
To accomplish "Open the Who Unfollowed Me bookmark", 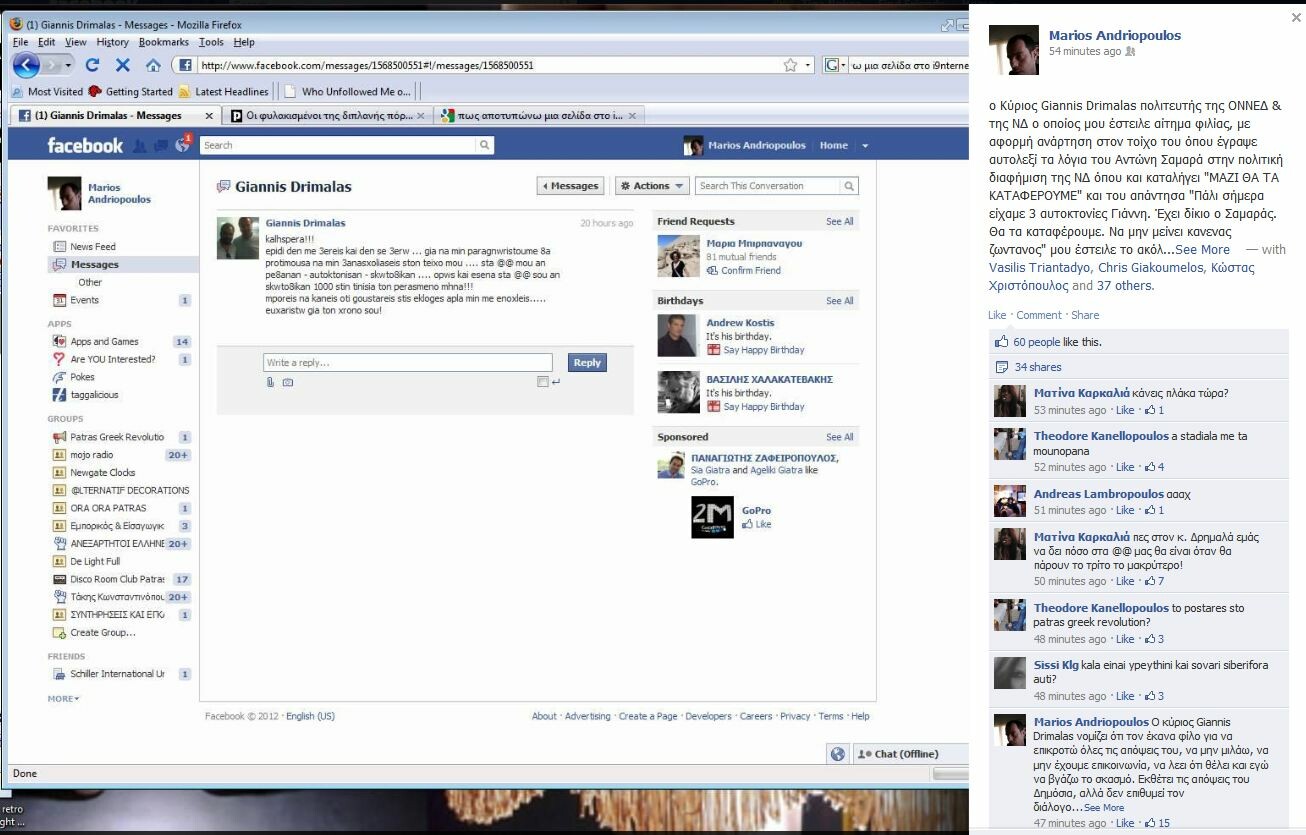I will coord(348,92).
